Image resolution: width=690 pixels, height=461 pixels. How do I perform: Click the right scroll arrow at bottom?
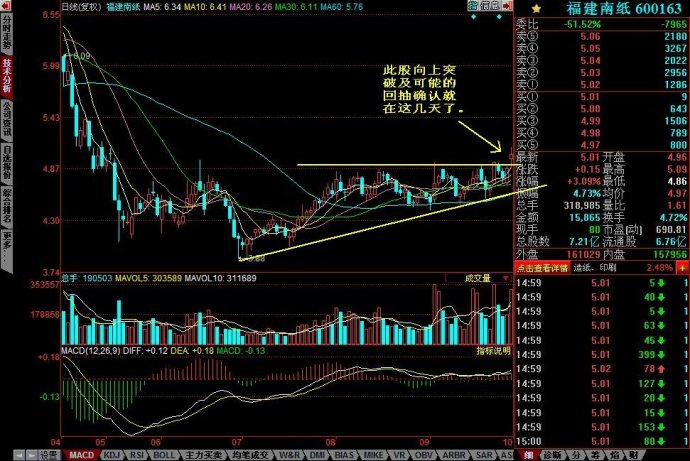tap(32, 455)
